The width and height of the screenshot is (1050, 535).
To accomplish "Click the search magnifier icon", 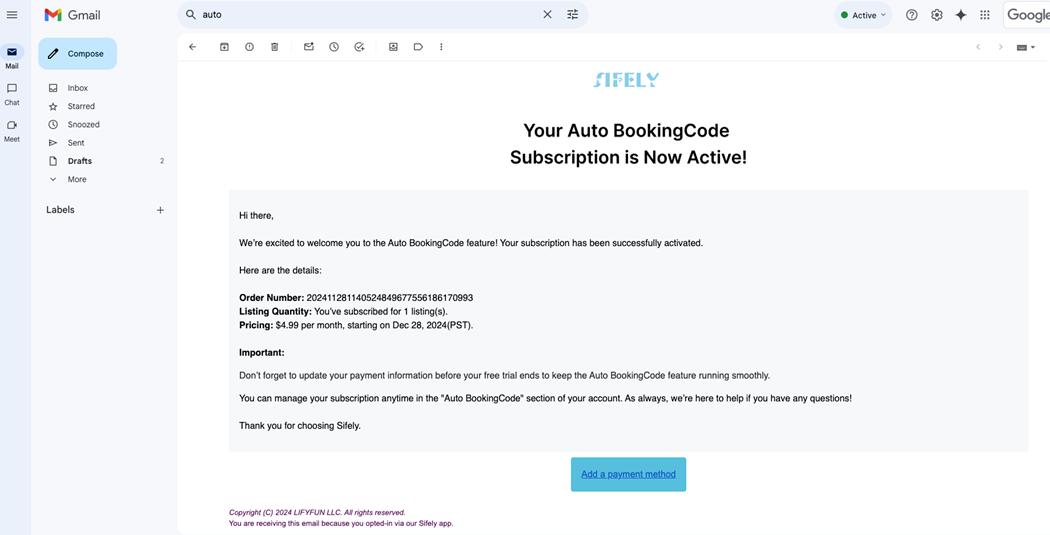I will pyautogui.click(x=191, y=15).
